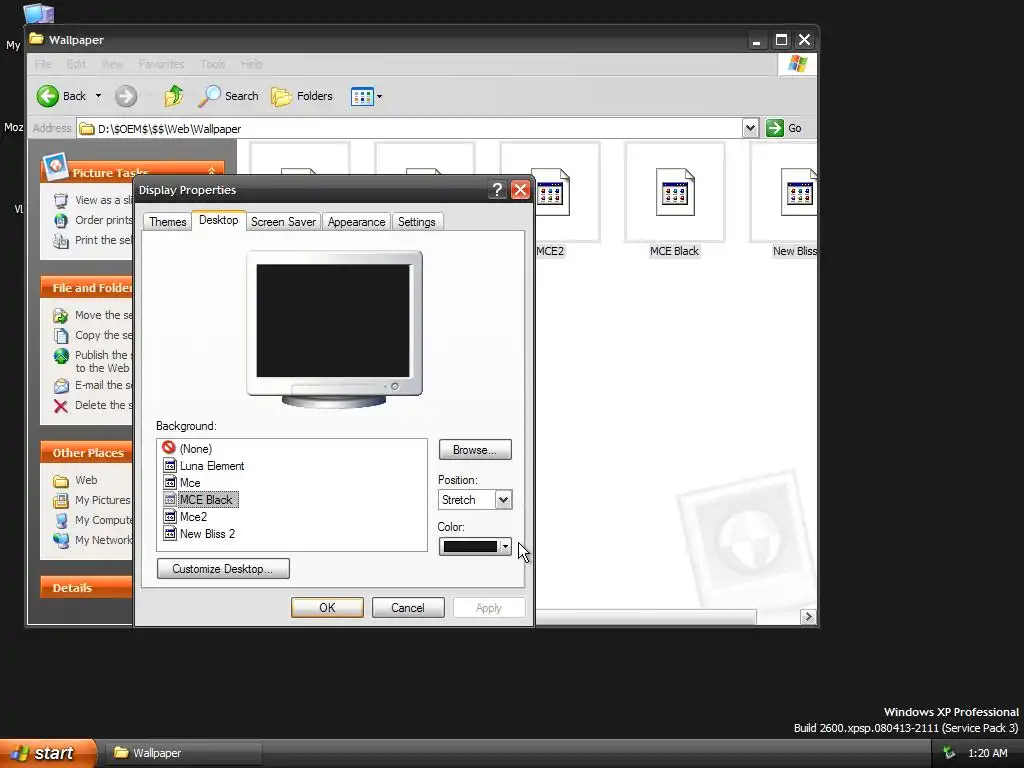Switch to the Appearance tab
This screenshot has height=768, width=1024.
(x=357, y=222)
